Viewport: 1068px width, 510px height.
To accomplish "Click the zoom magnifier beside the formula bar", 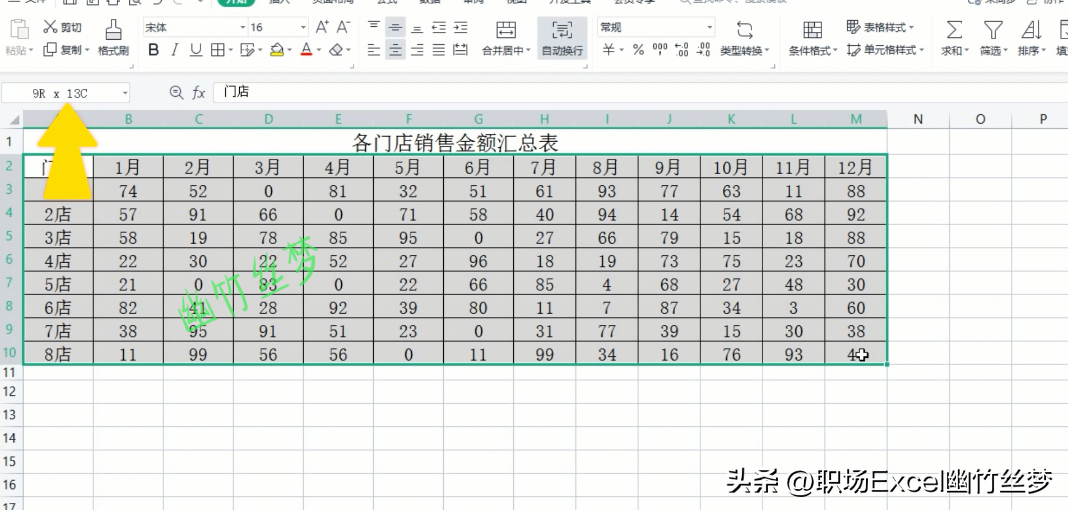I will [176, 92].
